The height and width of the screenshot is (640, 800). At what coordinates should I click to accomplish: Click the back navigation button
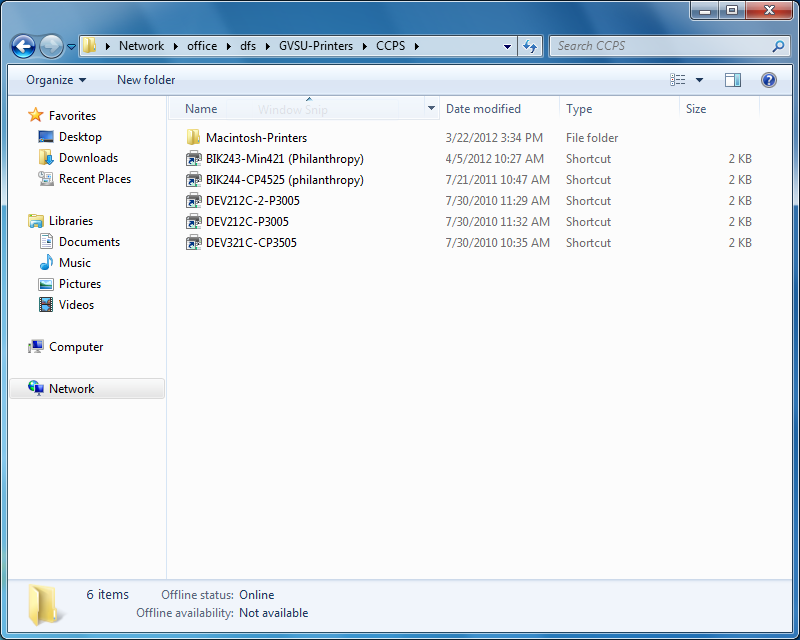(x=23, y=45)
